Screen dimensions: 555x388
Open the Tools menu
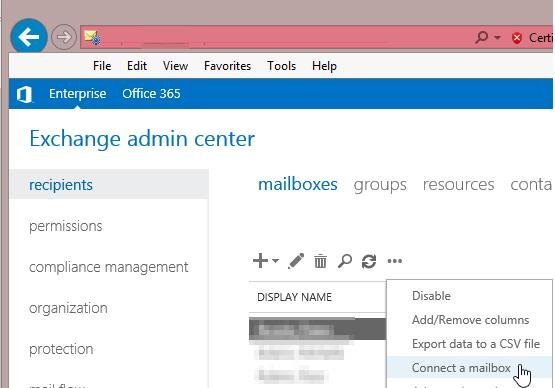281,66
